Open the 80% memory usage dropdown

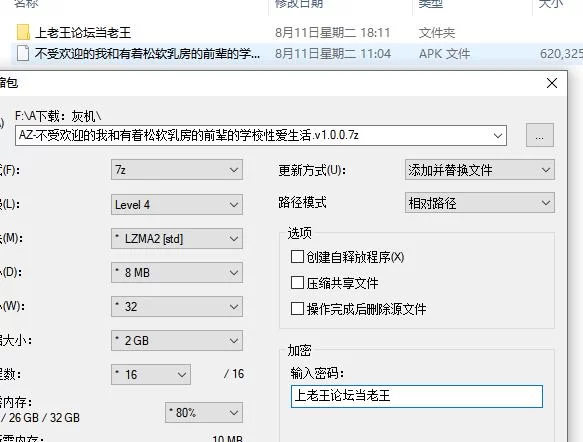[204, 413]
